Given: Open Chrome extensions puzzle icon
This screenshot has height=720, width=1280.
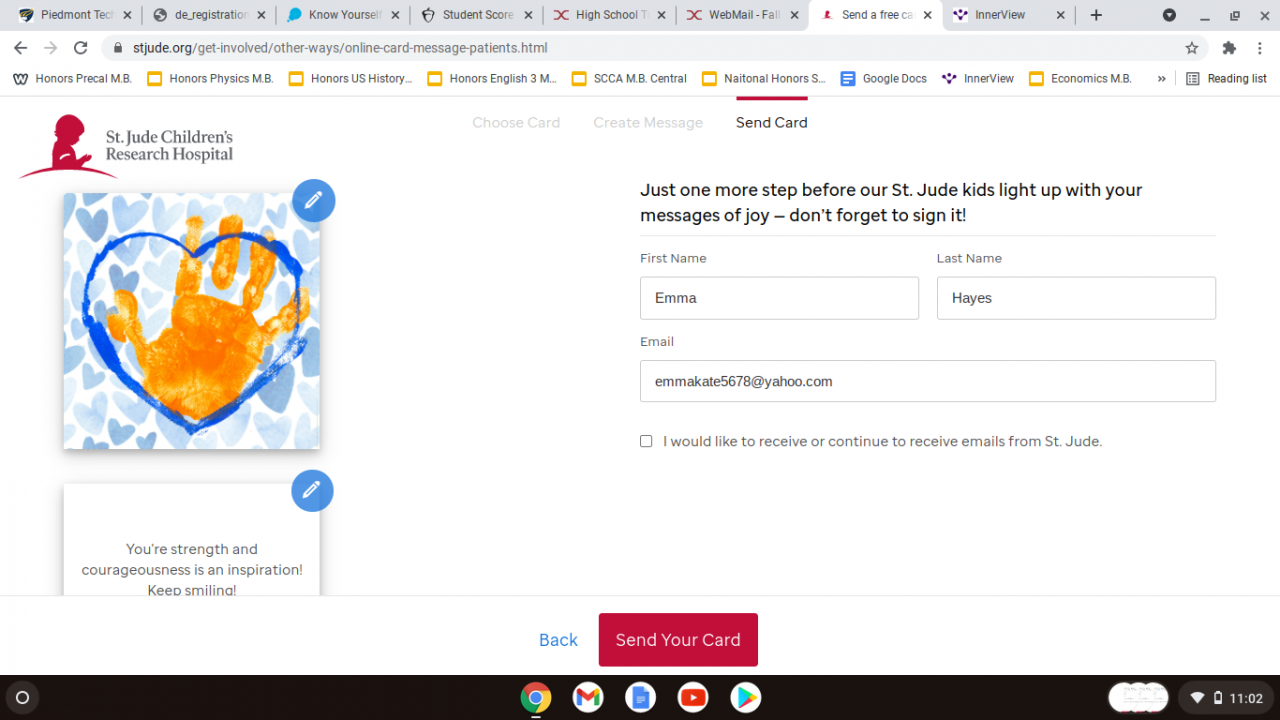Looking at the screenshot, I should (x=1229, y=48).
